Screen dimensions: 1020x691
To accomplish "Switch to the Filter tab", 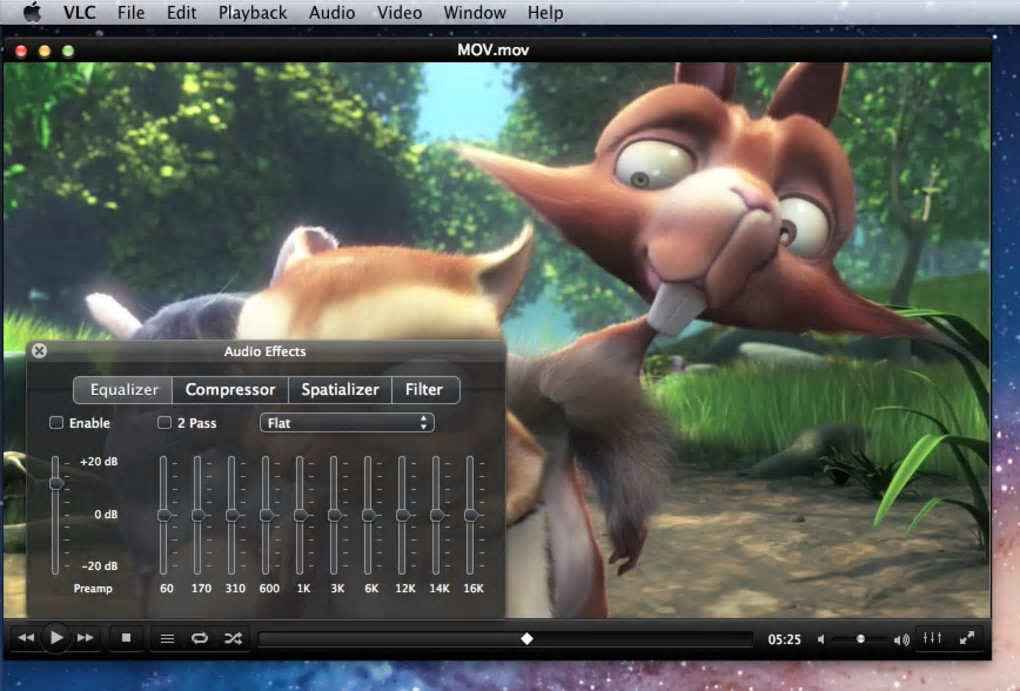I will pyautogui.click(x=424, y=389).
